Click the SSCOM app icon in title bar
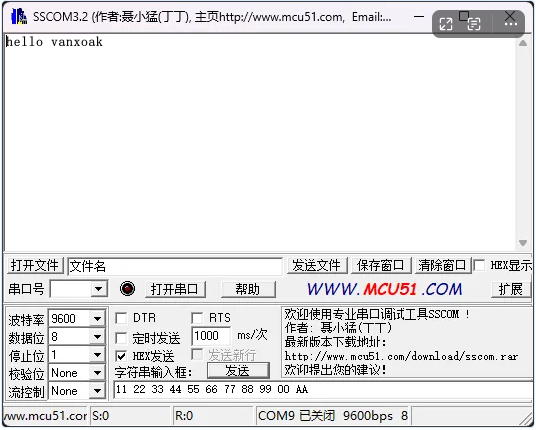The height and width of the screenshot is (430, 536). point(19,16)
